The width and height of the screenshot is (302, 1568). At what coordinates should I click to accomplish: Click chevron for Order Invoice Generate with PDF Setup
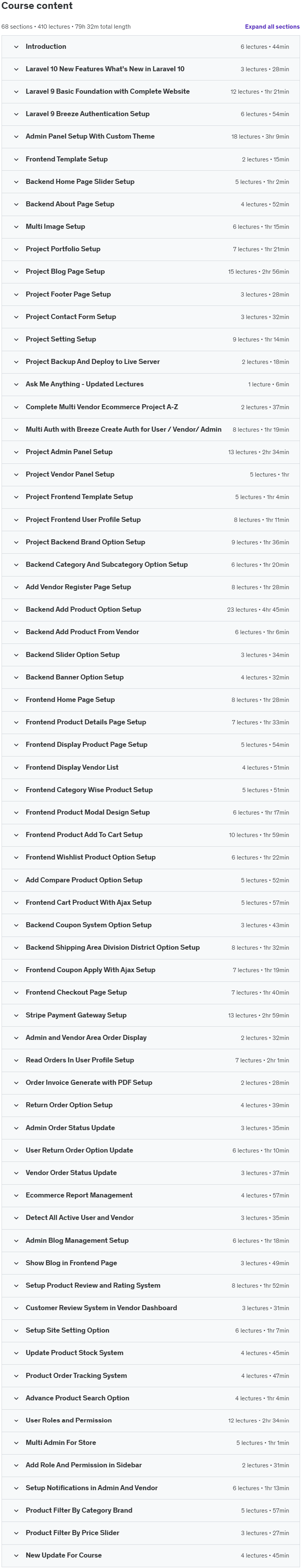(16, 1083)
